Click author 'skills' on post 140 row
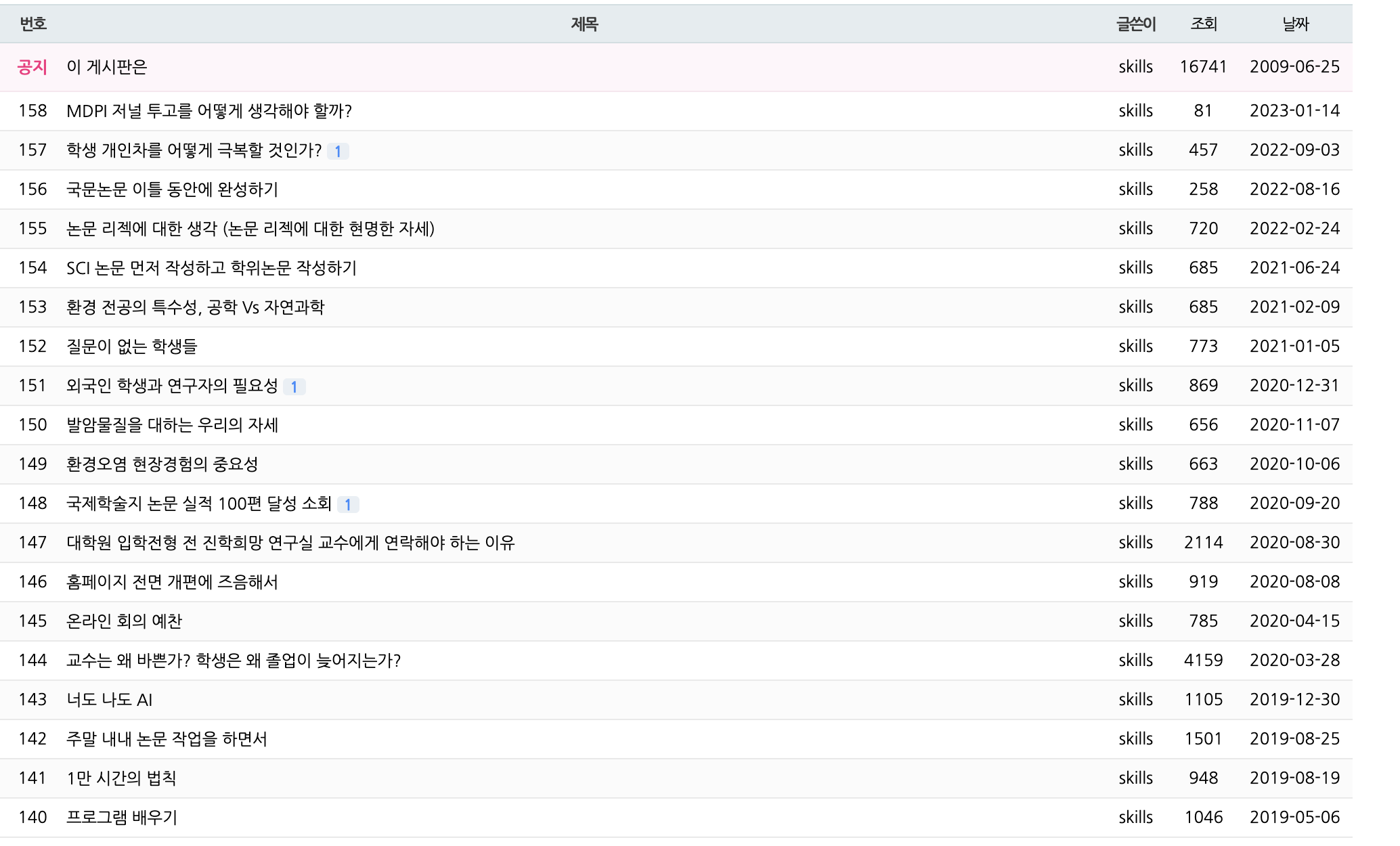Image resolution: width=1400 pixels, height=846 pixels. click(x=1135, y=818)
